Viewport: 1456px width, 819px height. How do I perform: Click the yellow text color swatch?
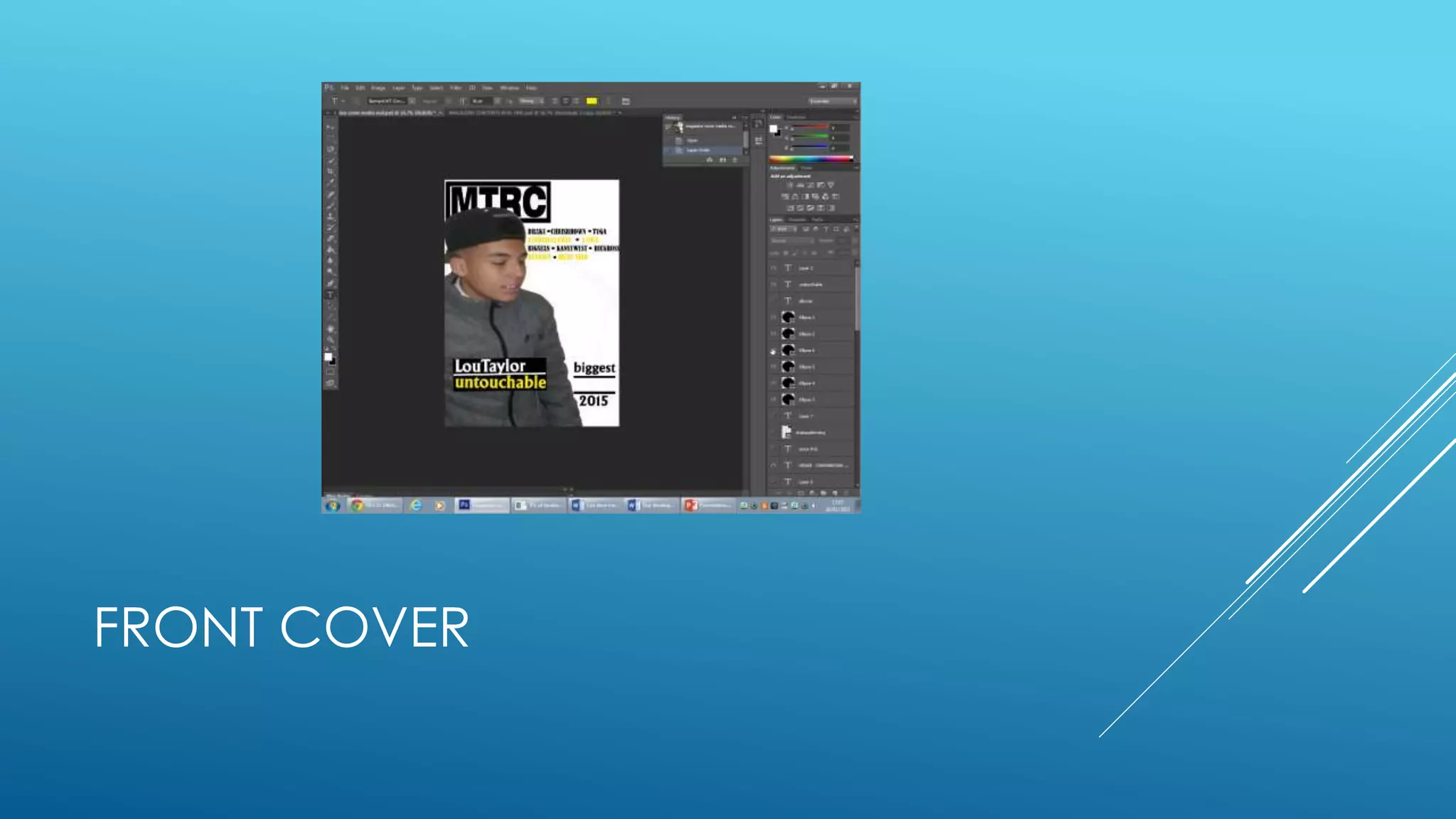tap(591, 101)
